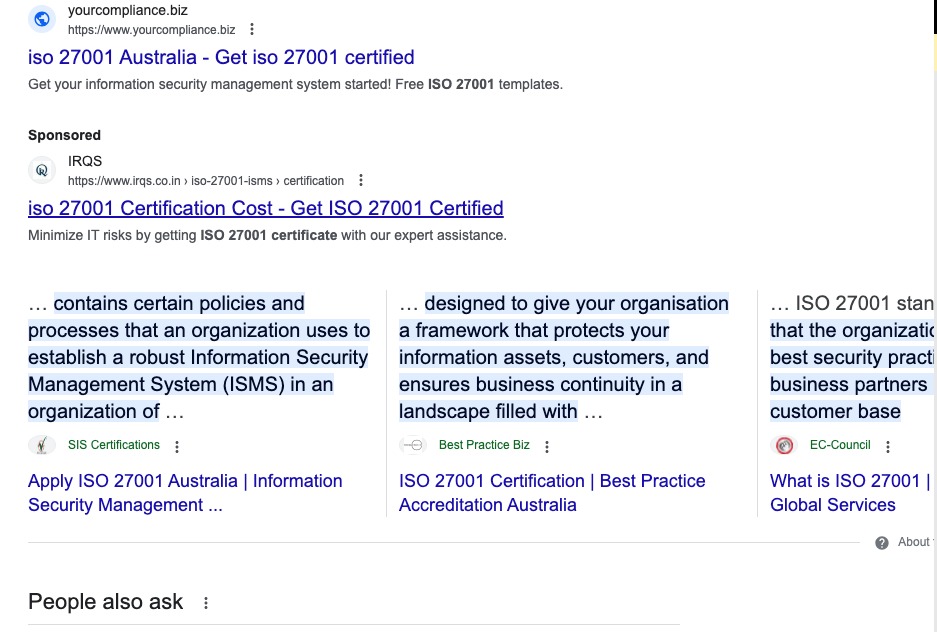This screenshot has width=937, height=632.
Task: Click the IRQS site favicon
Action: point(42,170)
